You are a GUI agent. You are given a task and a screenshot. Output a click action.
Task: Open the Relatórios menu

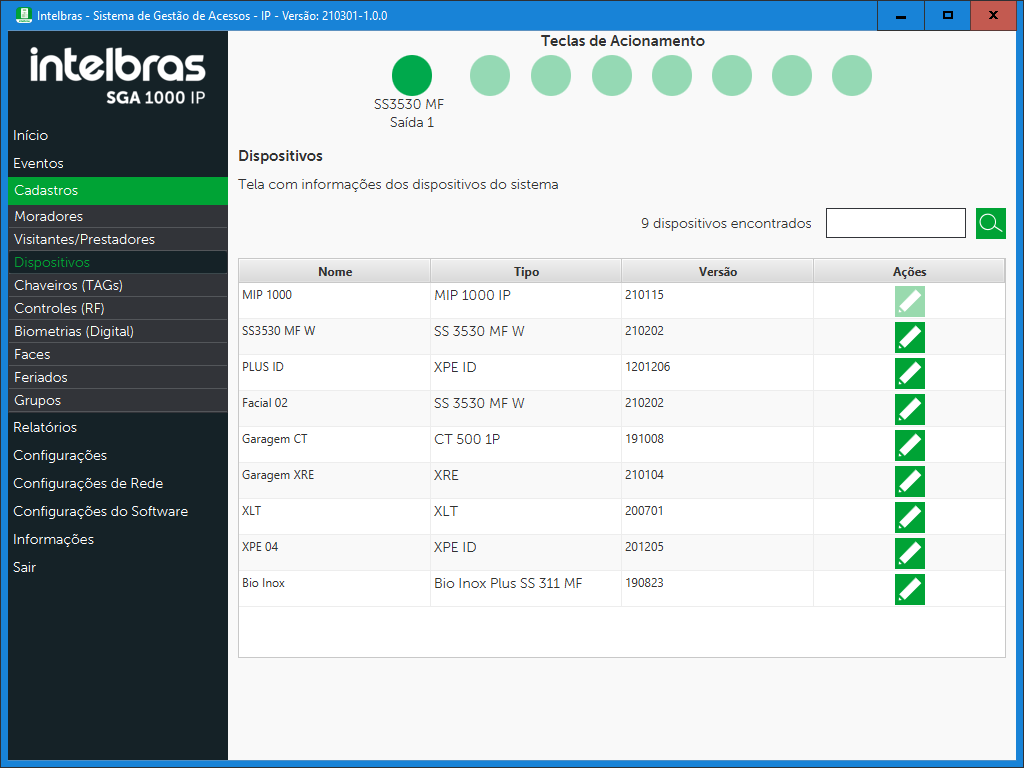(x=45, y=427)
